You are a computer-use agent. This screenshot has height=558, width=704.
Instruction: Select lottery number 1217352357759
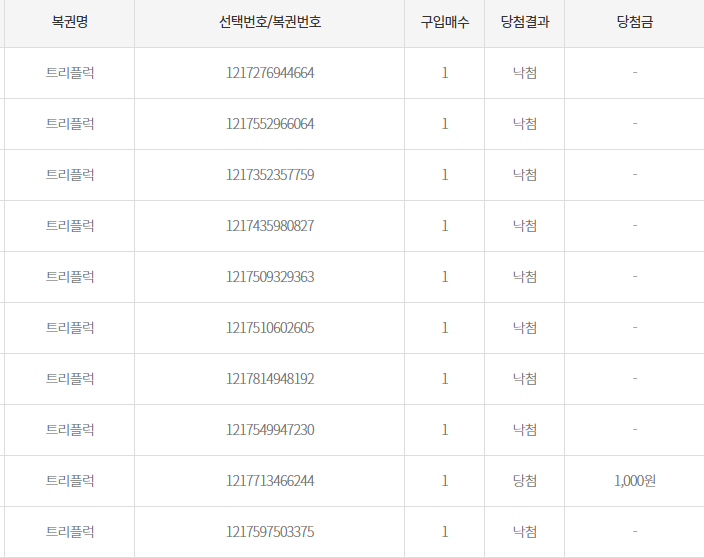pos(270,175)
